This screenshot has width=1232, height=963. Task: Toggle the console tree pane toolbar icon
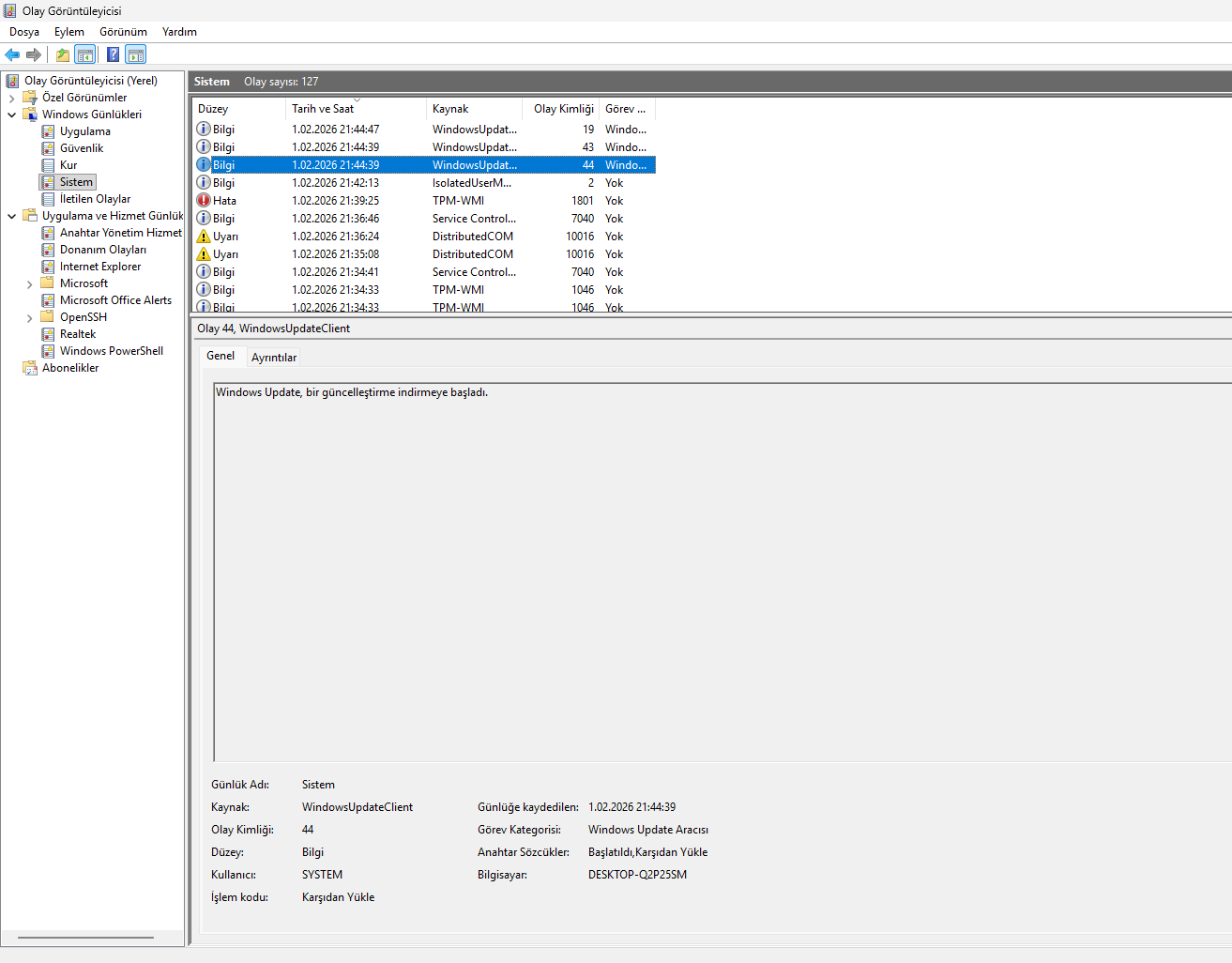[85, 54]
